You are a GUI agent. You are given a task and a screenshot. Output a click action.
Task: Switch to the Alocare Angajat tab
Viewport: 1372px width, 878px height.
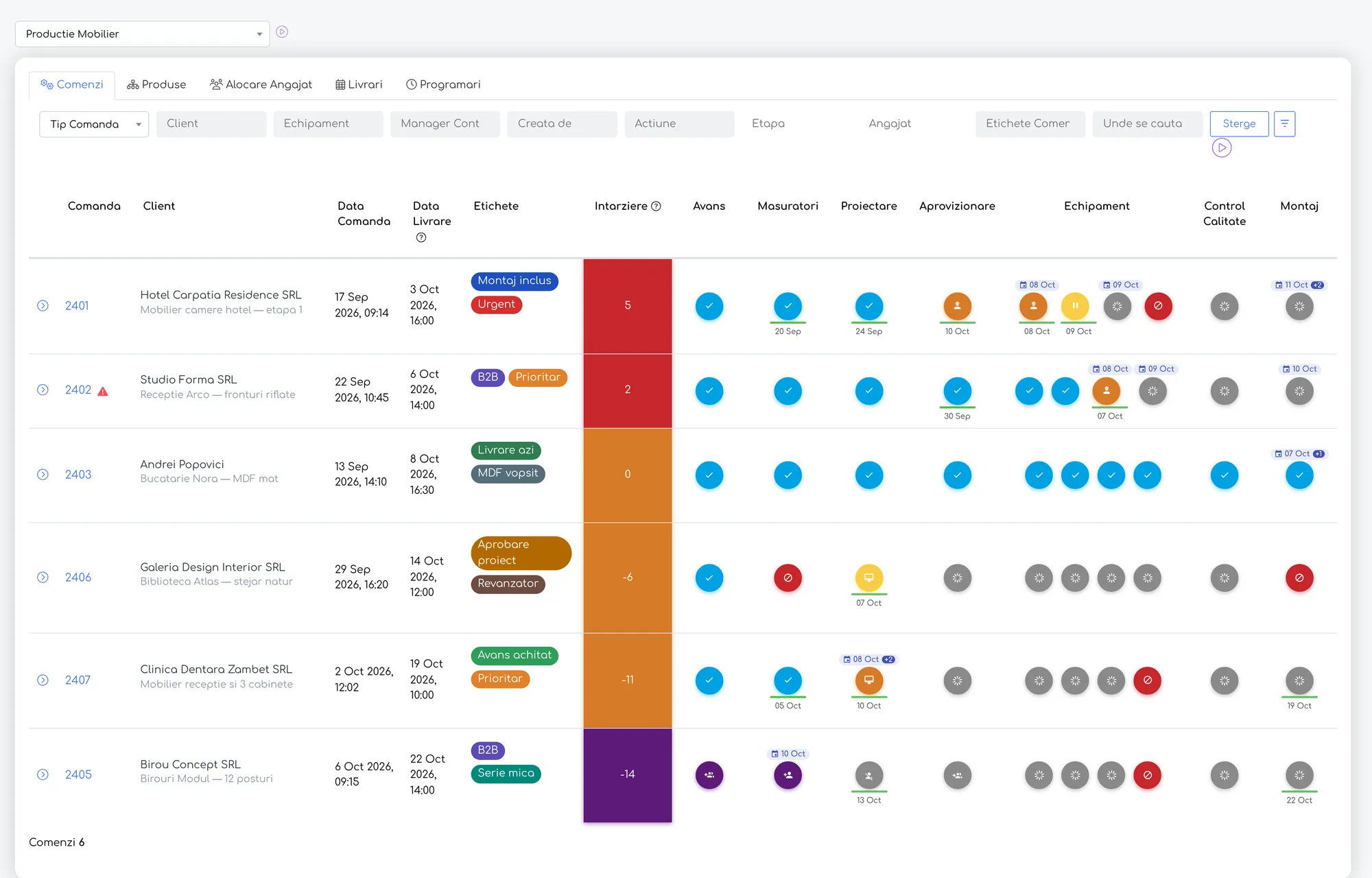coord(261,84)
